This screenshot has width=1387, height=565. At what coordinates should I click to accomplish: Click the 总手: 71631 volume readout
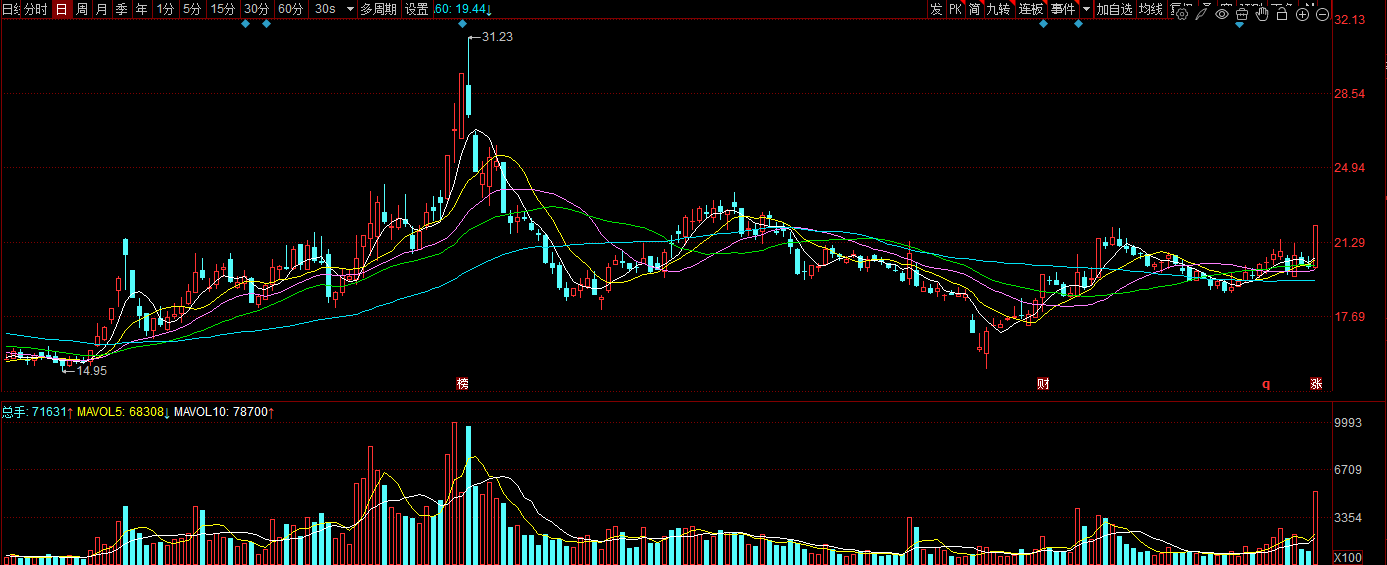(x=35, y=411)
